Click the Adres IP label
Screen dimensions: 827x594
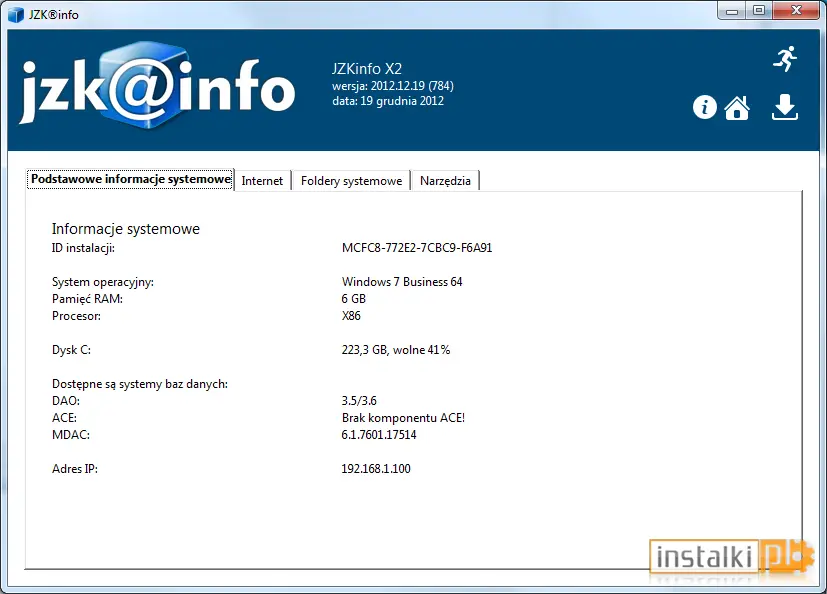pos(74,468)
